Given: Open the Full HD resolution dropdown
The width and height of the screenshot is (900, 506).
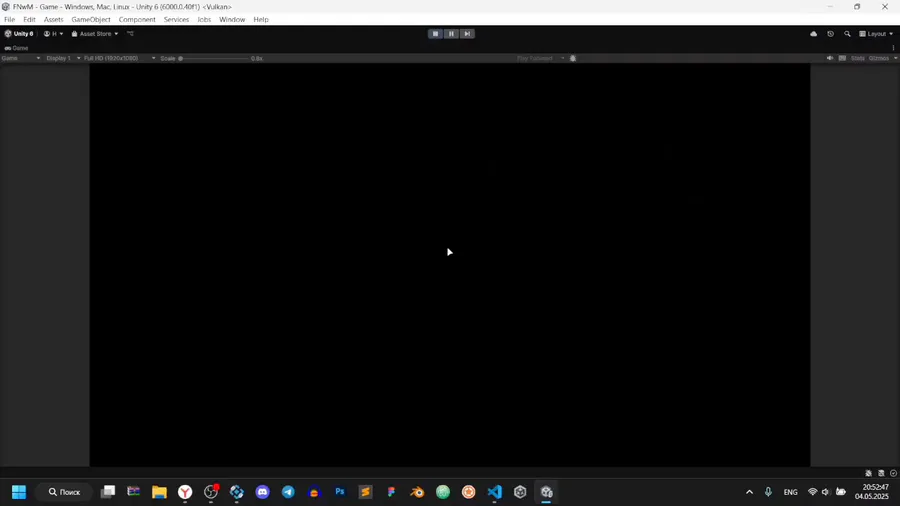Looking at the screenshot, I should (x=119, y=59).
